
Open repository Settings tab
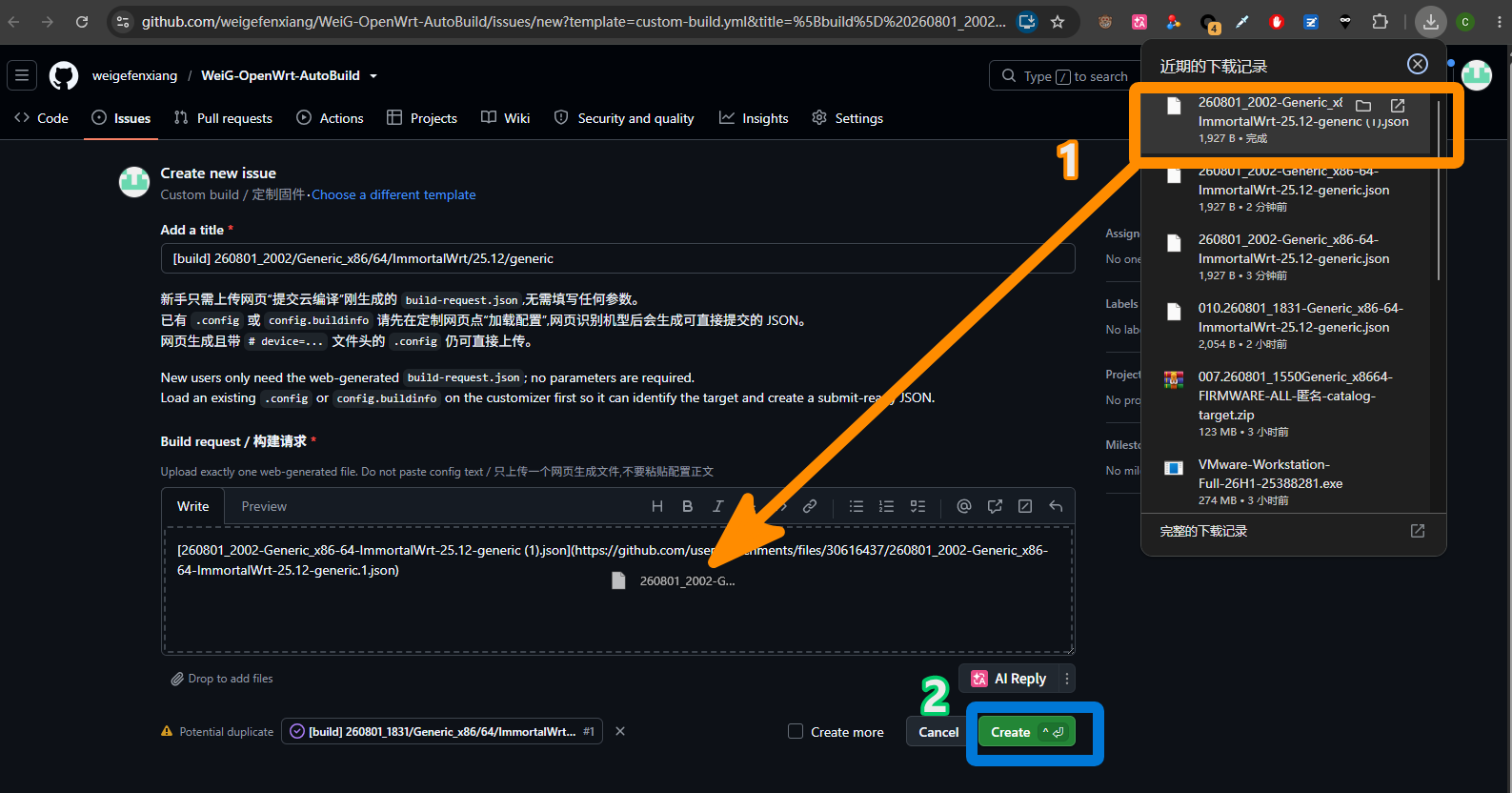847,118
